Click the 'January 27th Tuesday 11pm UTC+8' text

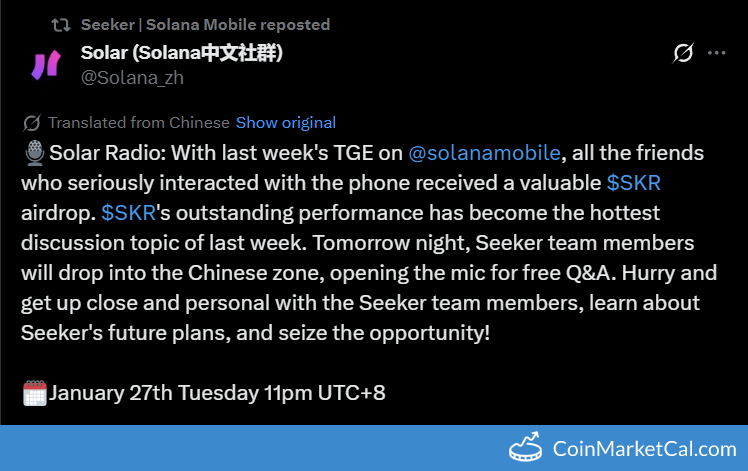217,393
